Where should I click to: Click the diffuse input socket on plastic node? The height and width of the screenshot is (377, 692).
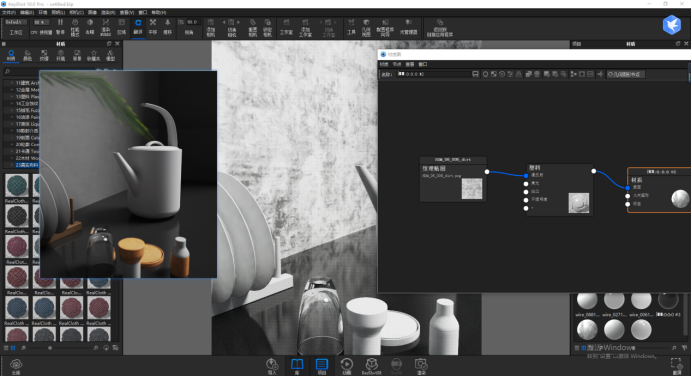pyautogui.click(x=526, y=175)
